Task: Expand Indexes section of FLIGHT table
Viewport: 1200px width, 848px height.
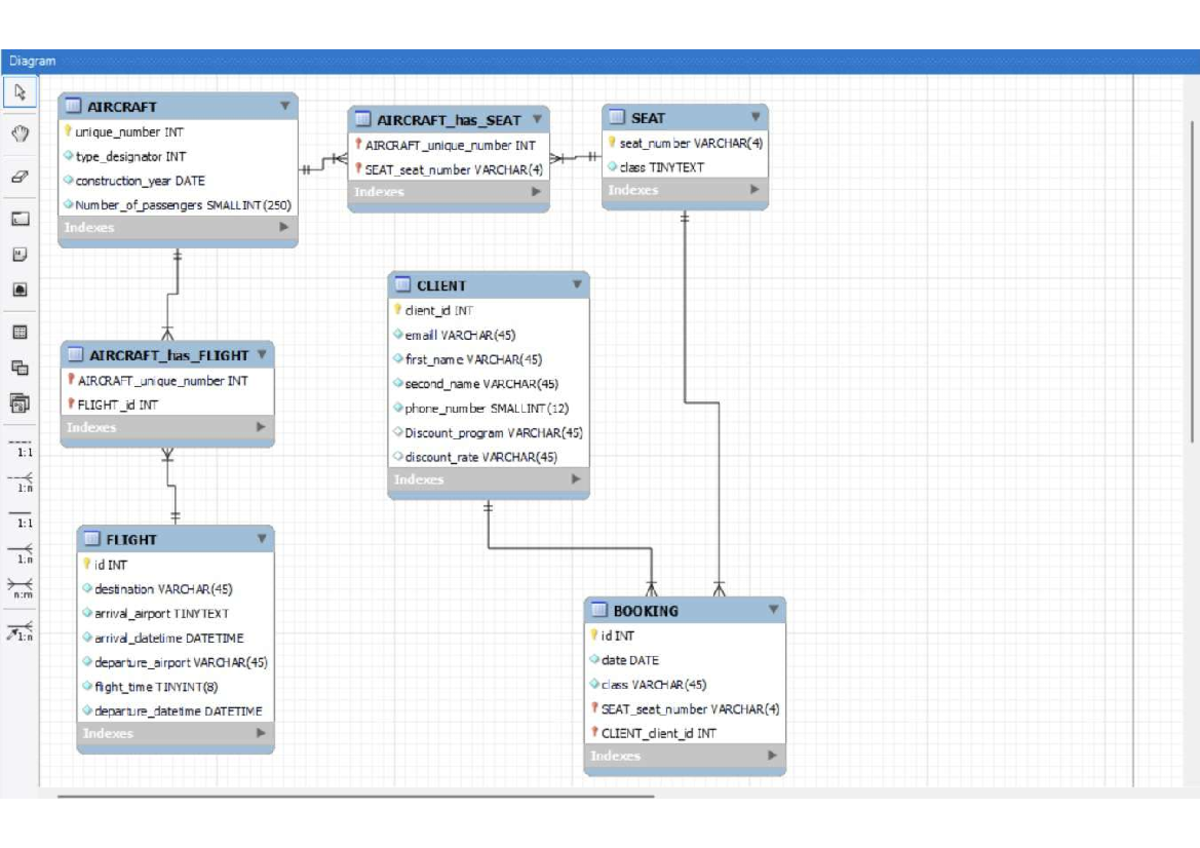Action: click(x=261, y=733)
